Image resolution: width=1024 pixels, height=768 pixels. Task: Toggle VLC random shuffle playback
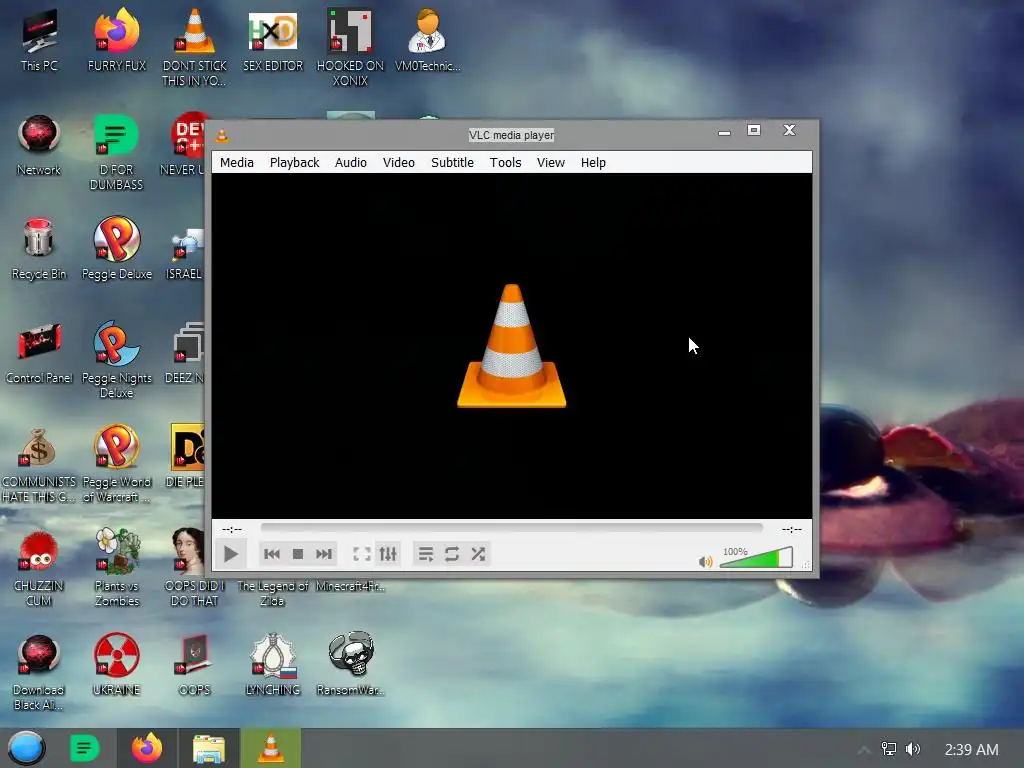coord(478,554)
